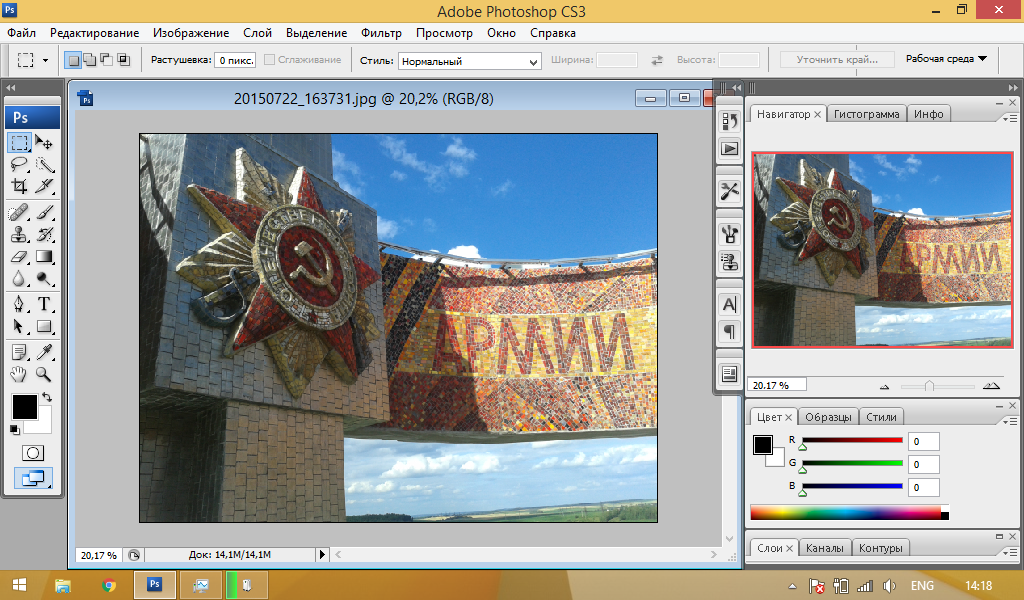The width and height of the screenshot is (1024, 600).
Task: Select the Brush tool
Action: pyautogui.click(x=44, y=212)
